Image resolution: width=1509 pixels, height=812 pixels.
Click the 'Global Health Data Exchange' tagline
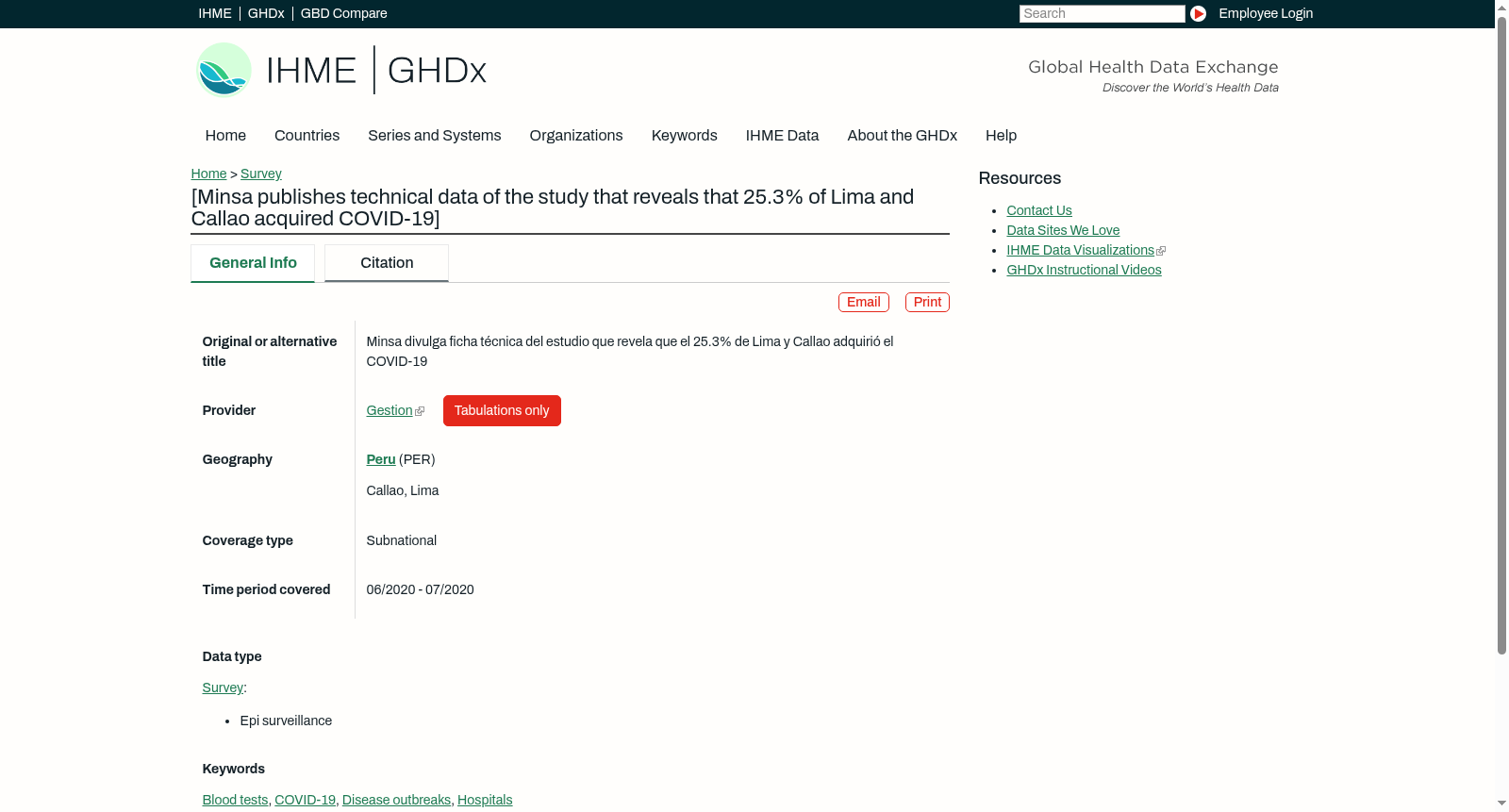(1153, 67)
